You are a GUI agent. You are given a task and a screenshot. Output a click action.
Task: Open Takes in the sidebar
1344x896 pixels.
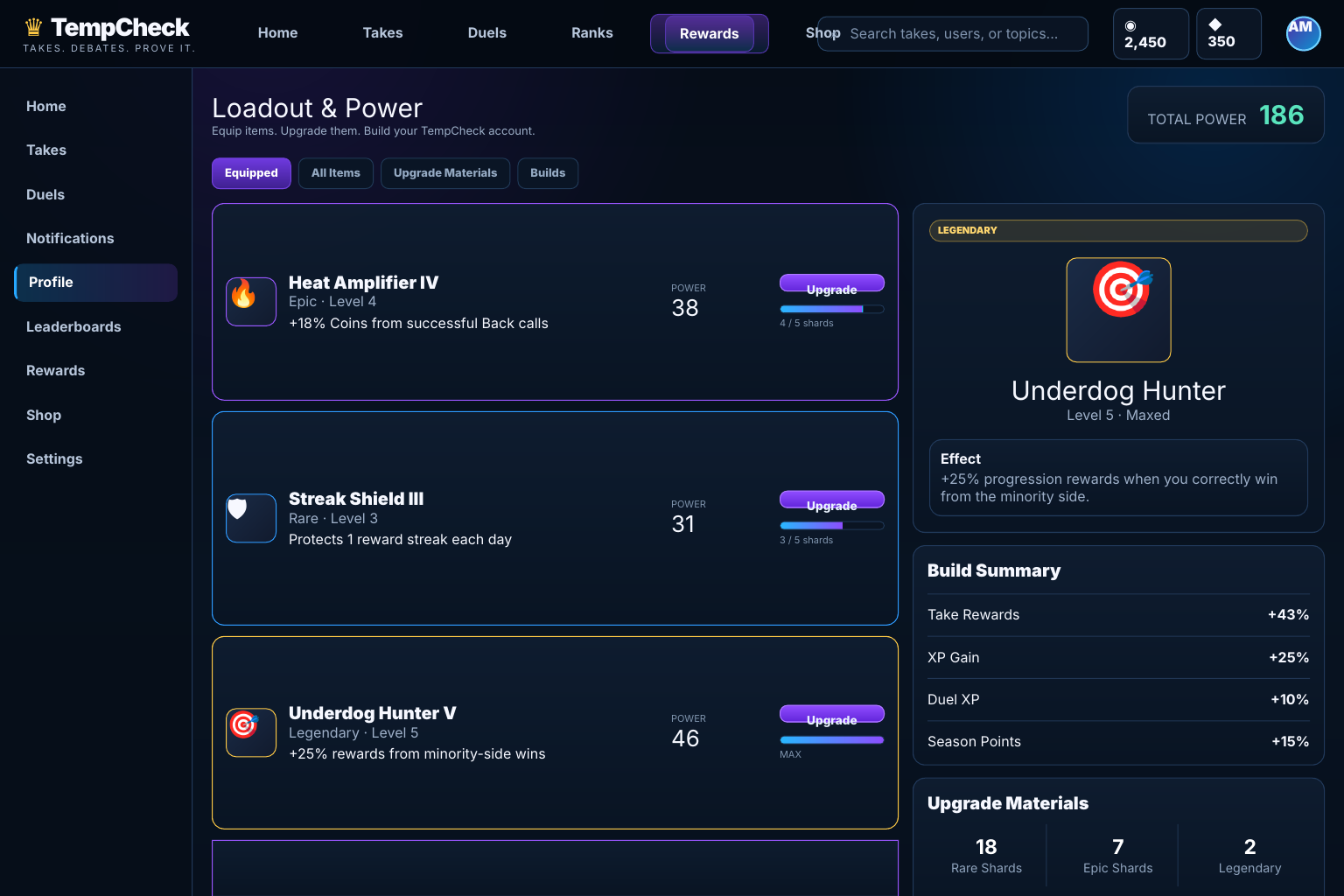pos(96,150)
